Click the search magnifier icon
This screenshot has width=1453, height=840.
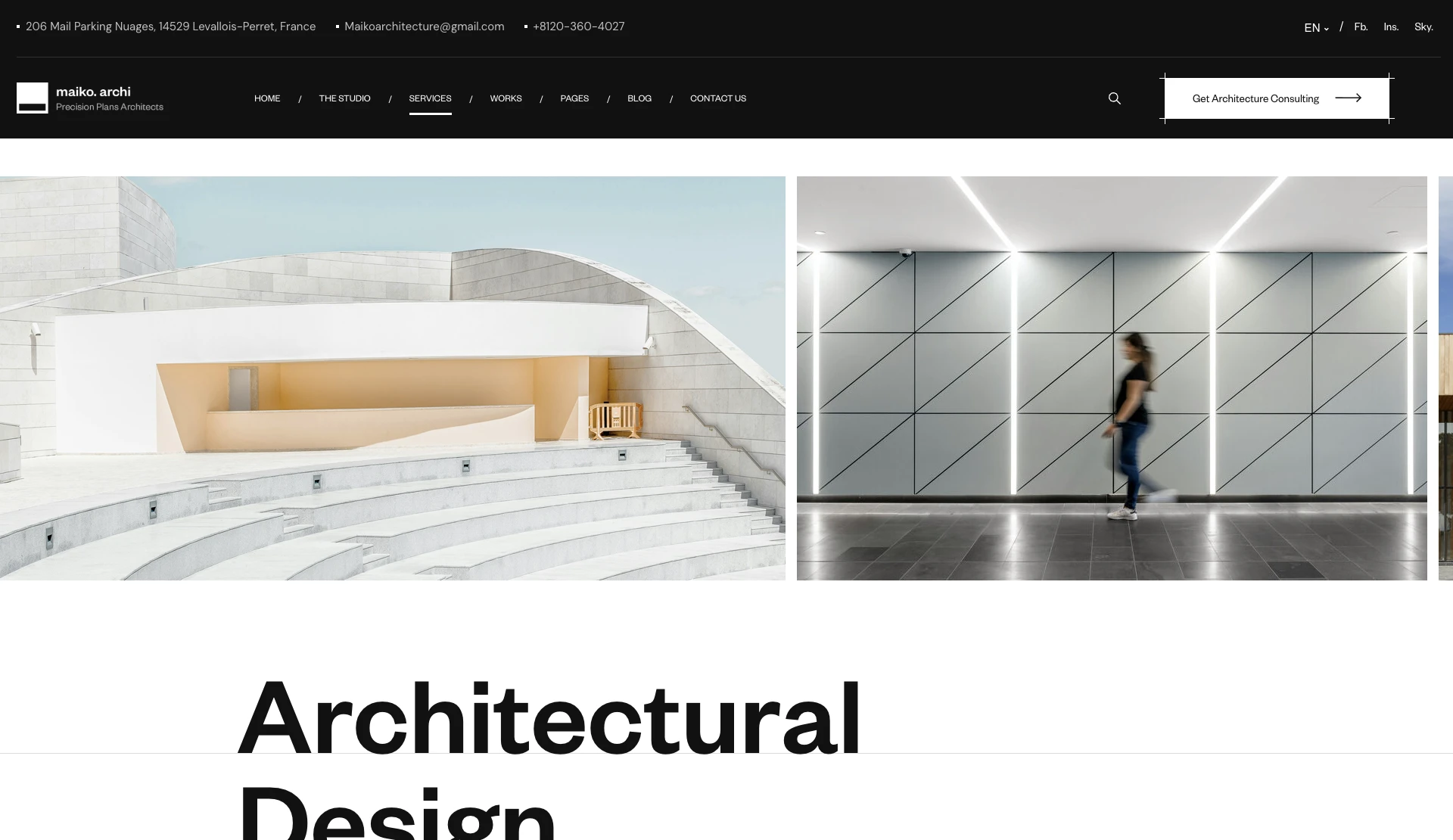[1114, 98]
